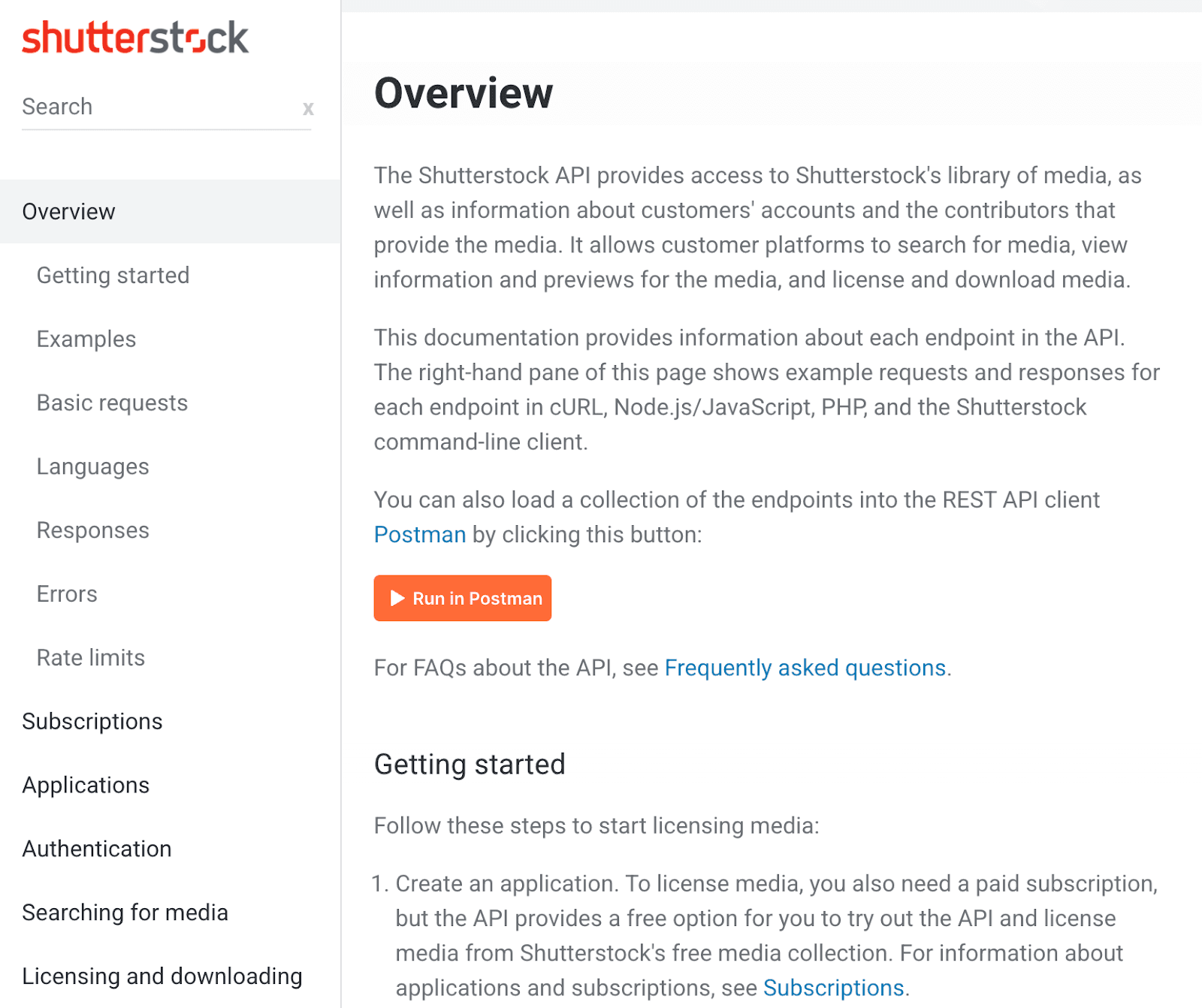This screenshot has height=1008, width=1202.
Task: Open the Responses documentation page
Action: click(92, 530)
